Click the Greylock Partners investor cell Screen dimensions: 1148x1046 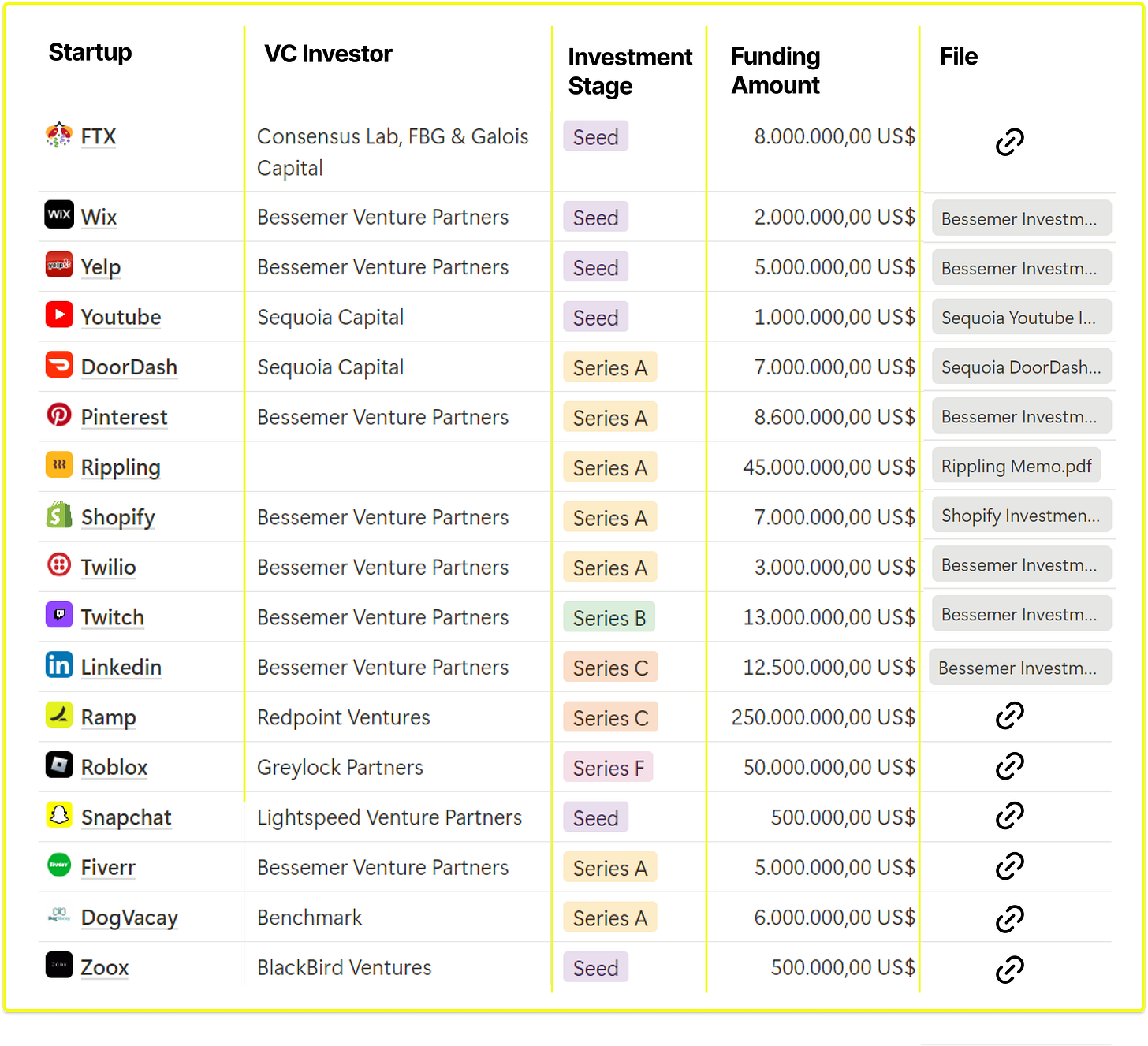pos(341,767)
